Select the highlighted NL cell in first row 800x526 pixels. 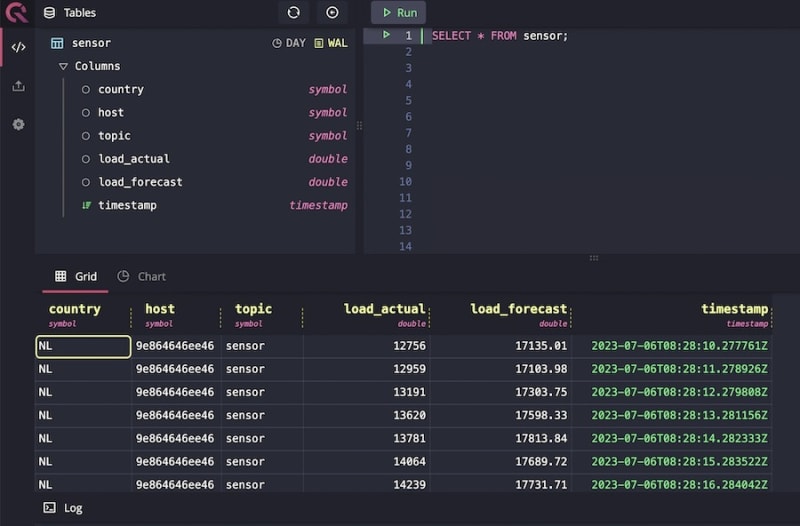(x=83, y=346)
